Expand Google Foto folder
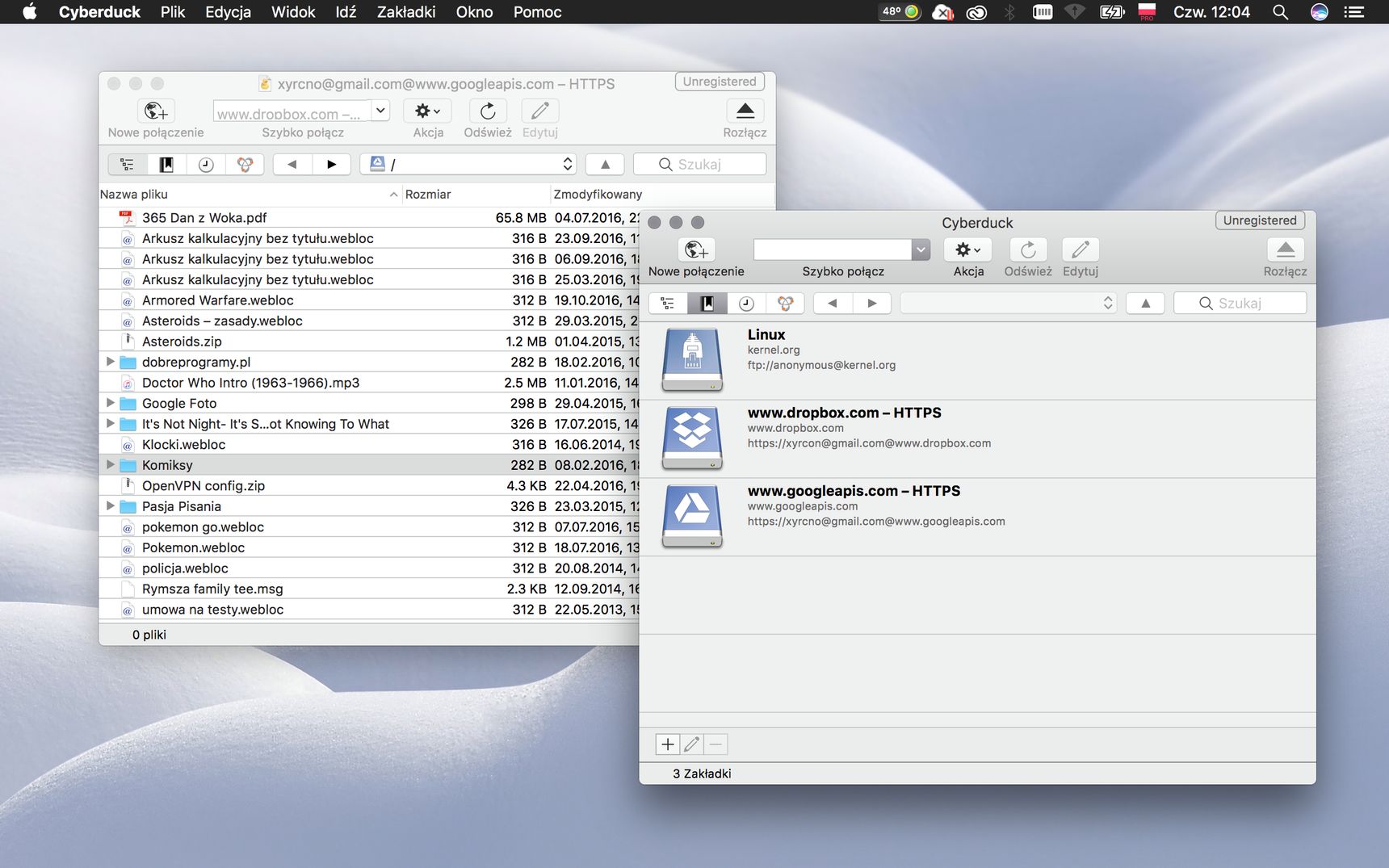The image size is (1389, 868). coord(111,403)
